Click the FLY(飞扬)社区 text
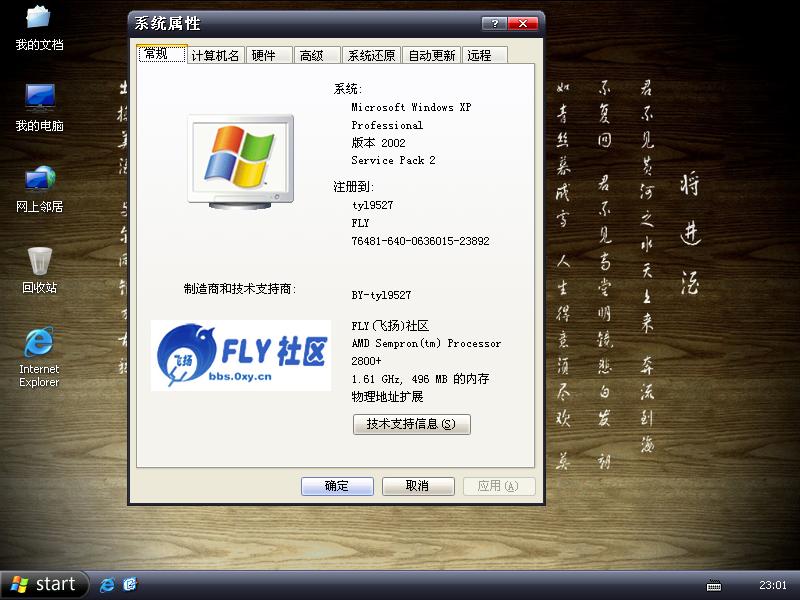 [x=390, y=326]
